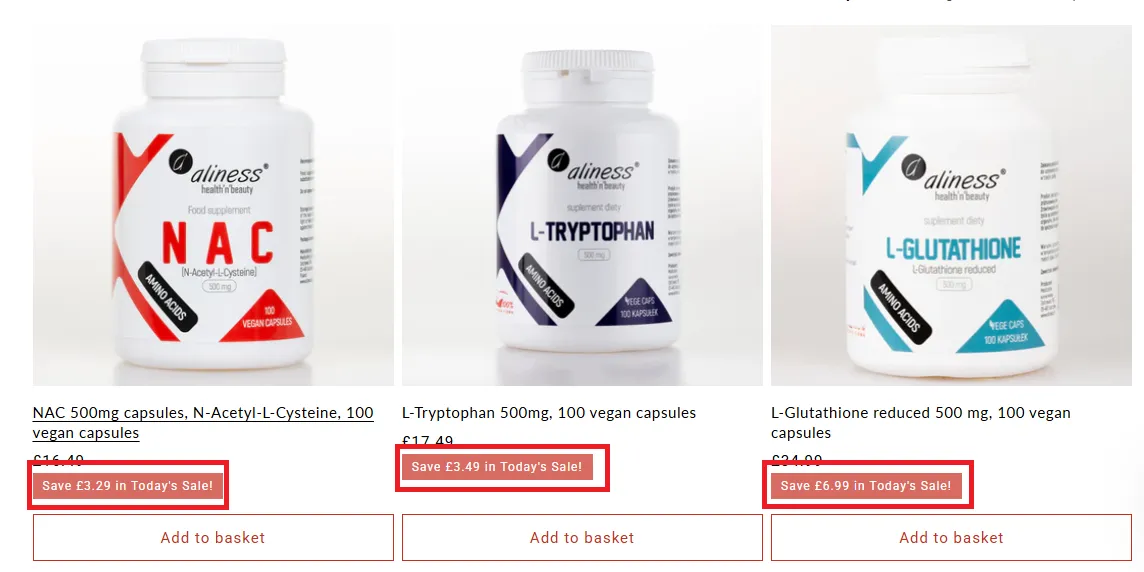Screen dimensions: 1144x572
Task: Open the L-Tryptophan 500mg product title link
Action: pos(549,413)
